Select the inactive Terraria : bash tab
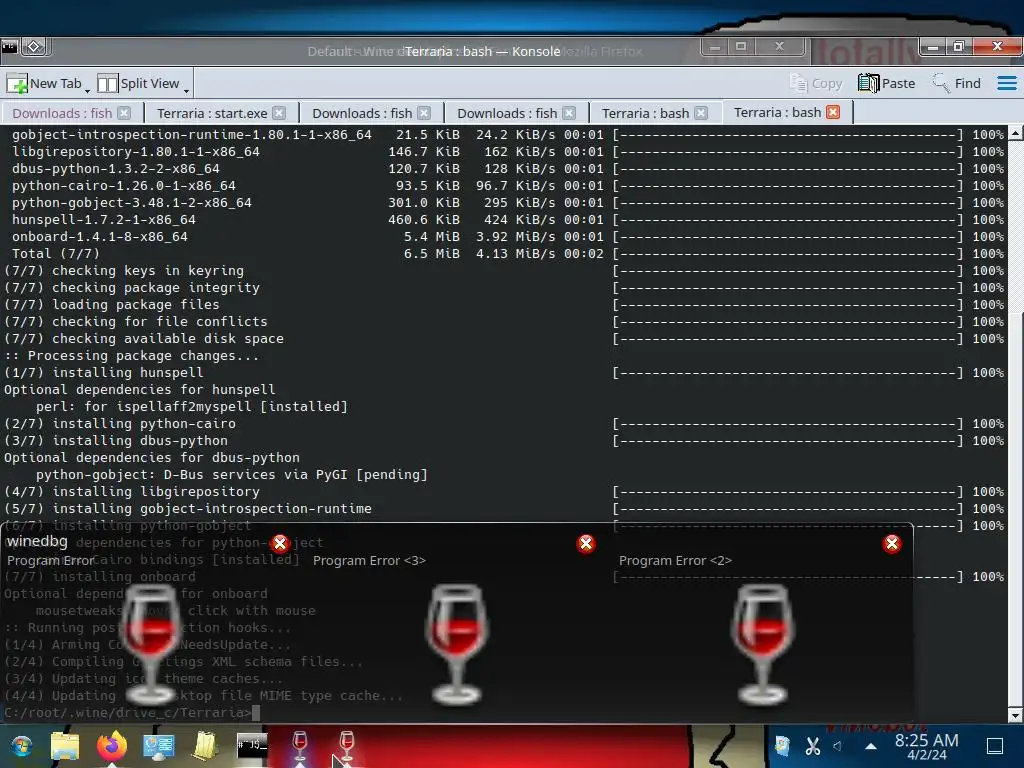 [x=645, y=113]
